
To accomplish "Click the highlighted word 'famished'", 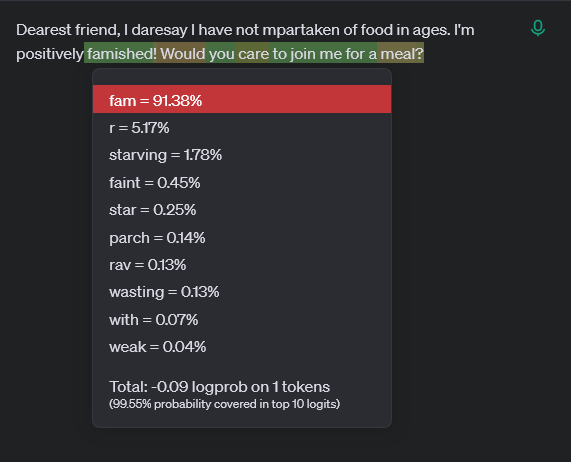I will (119, 54).
